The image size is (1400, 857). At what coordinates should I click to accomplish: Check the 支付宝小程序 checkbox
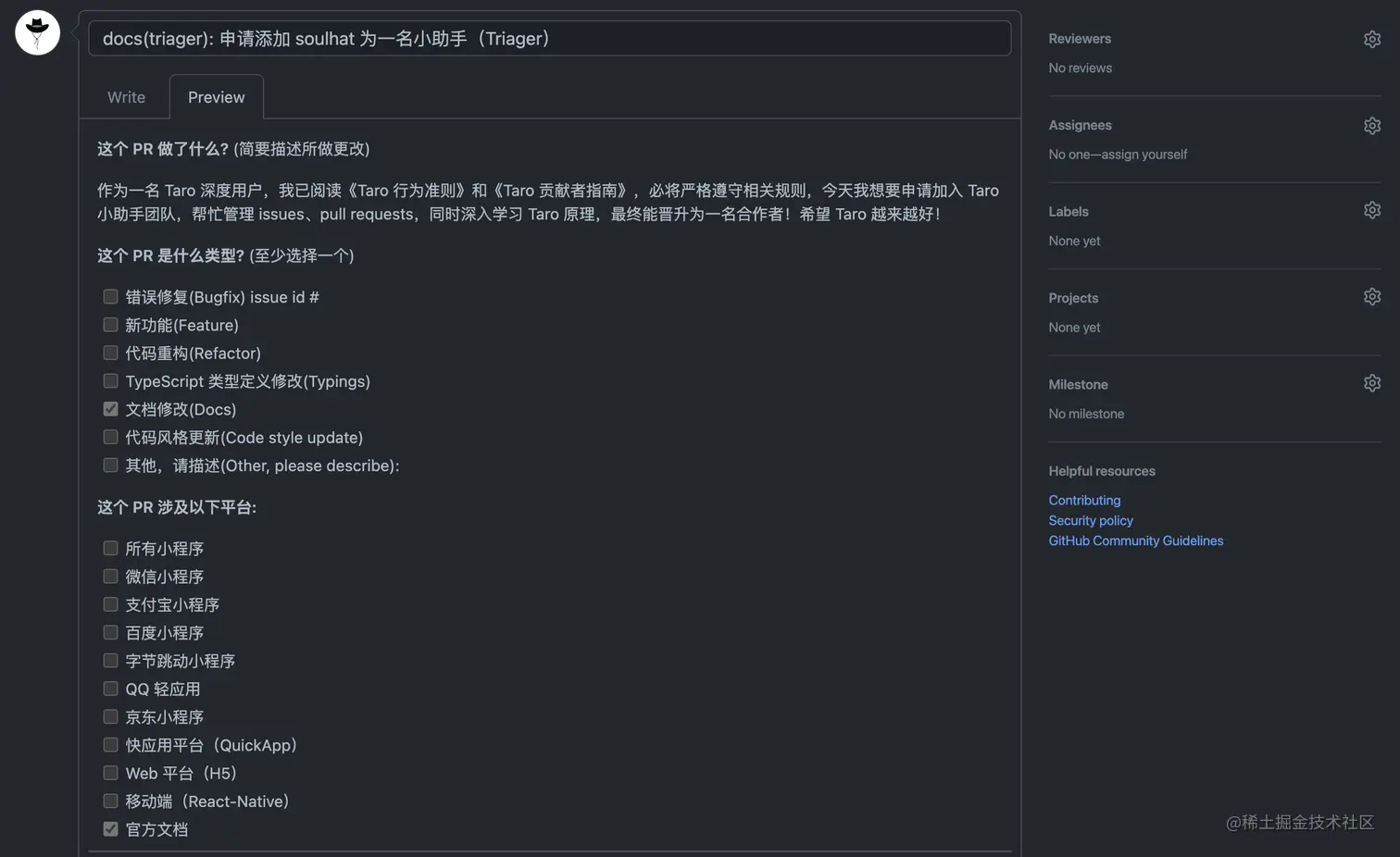(110, 604)
